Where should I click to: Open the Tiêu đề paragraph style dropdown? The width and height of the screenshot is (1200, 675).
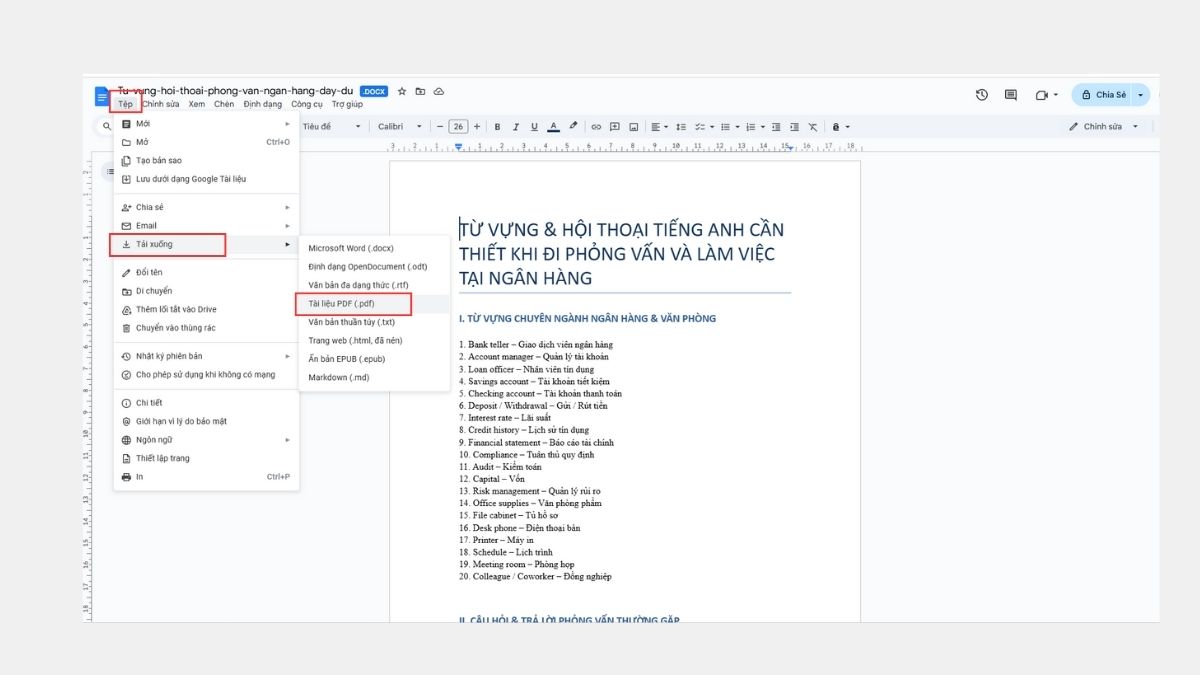pos(331,127)
